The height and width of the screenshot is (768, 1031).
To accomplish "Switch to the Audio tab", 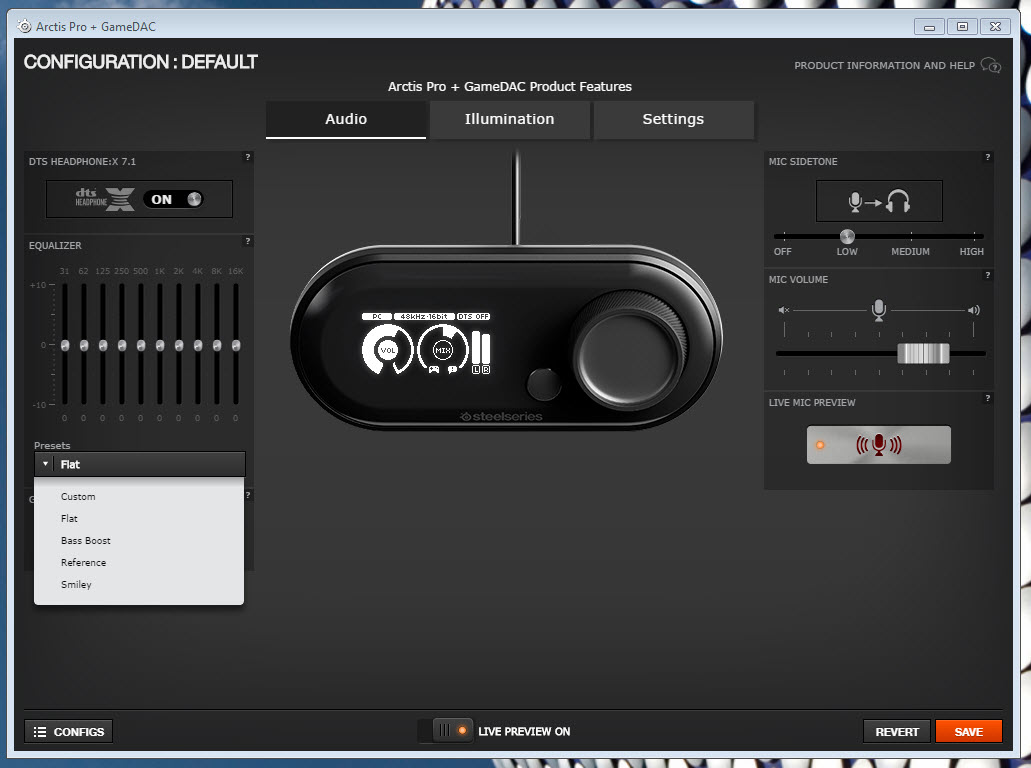I will 346,119.
